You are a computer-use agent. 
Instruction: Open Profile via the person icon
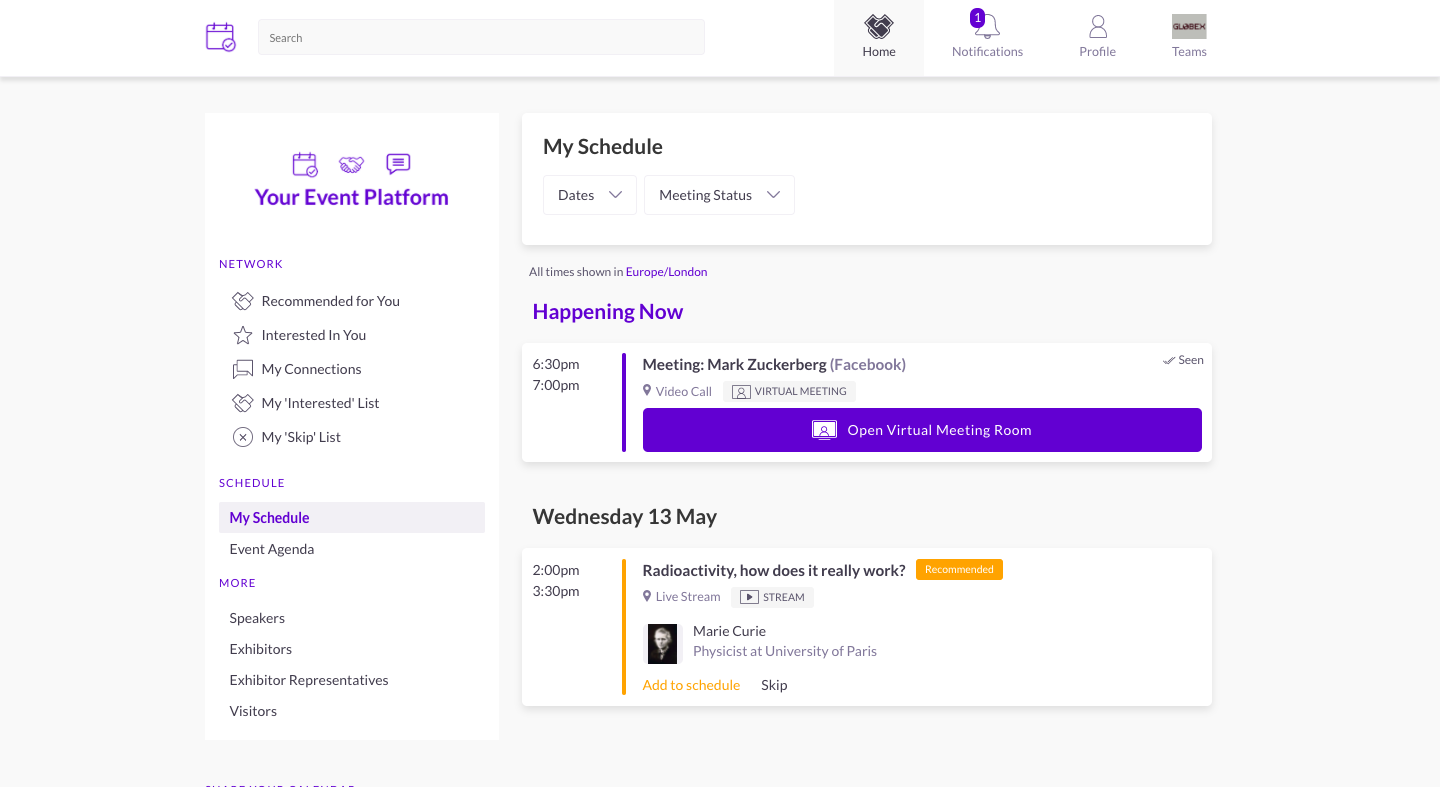pyautogui.click(x=1097, y=26)
